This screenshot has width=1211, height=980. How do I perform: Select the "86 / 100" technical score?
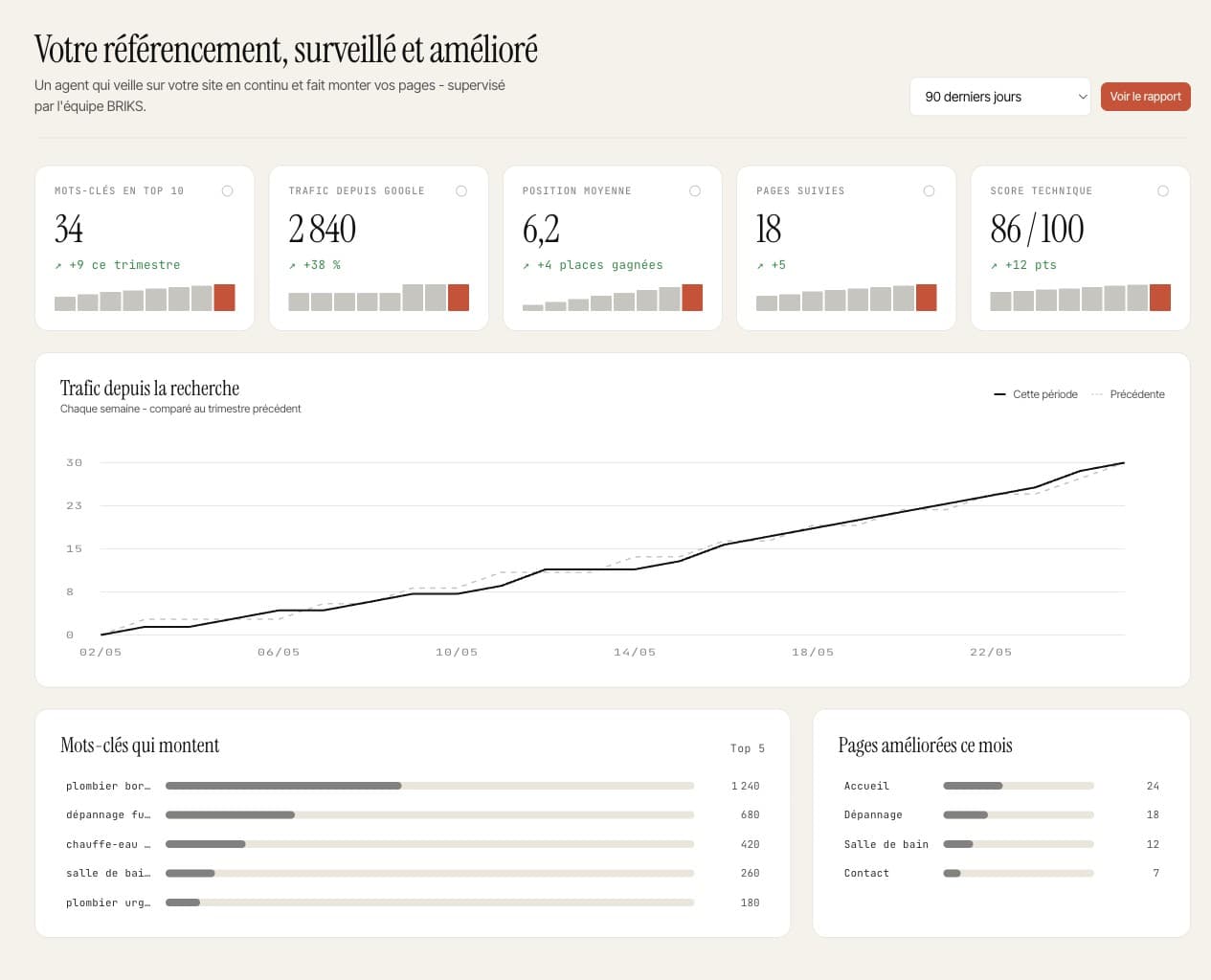[x=1037, y=230]
